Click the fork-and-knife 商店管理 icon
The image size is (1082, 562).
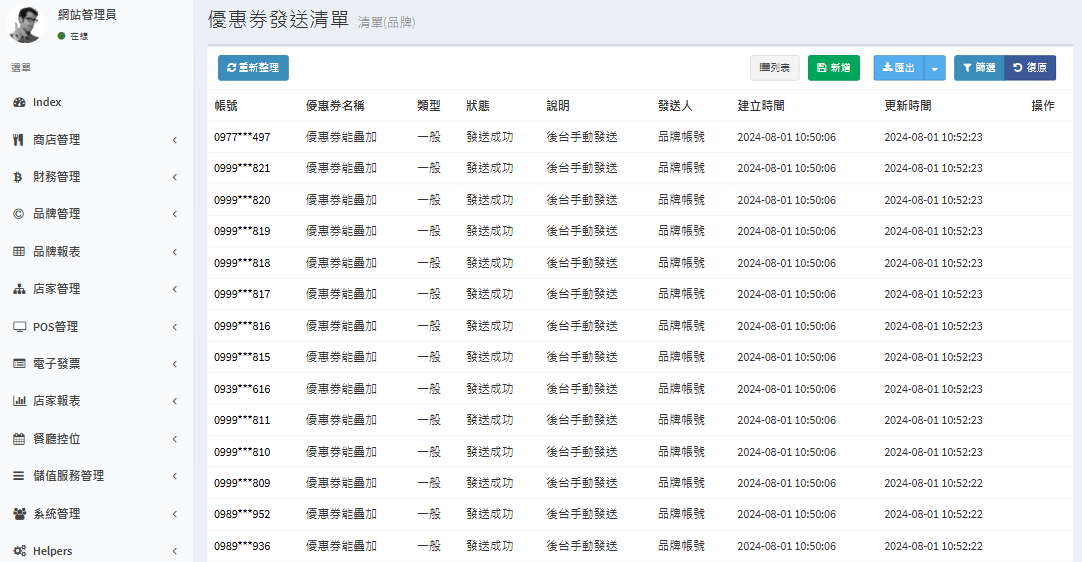18,140
